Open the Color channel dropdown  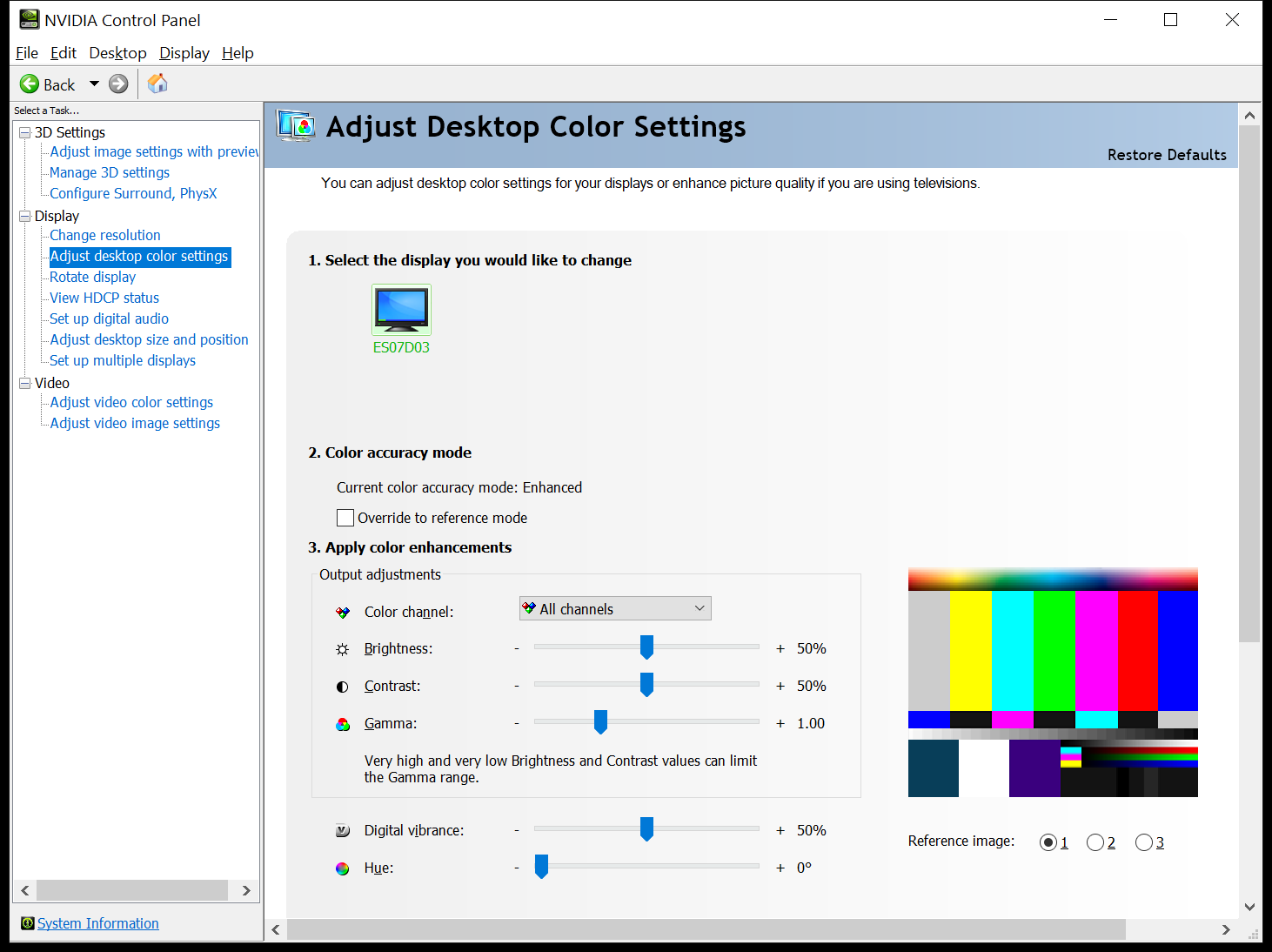(615, 608)
